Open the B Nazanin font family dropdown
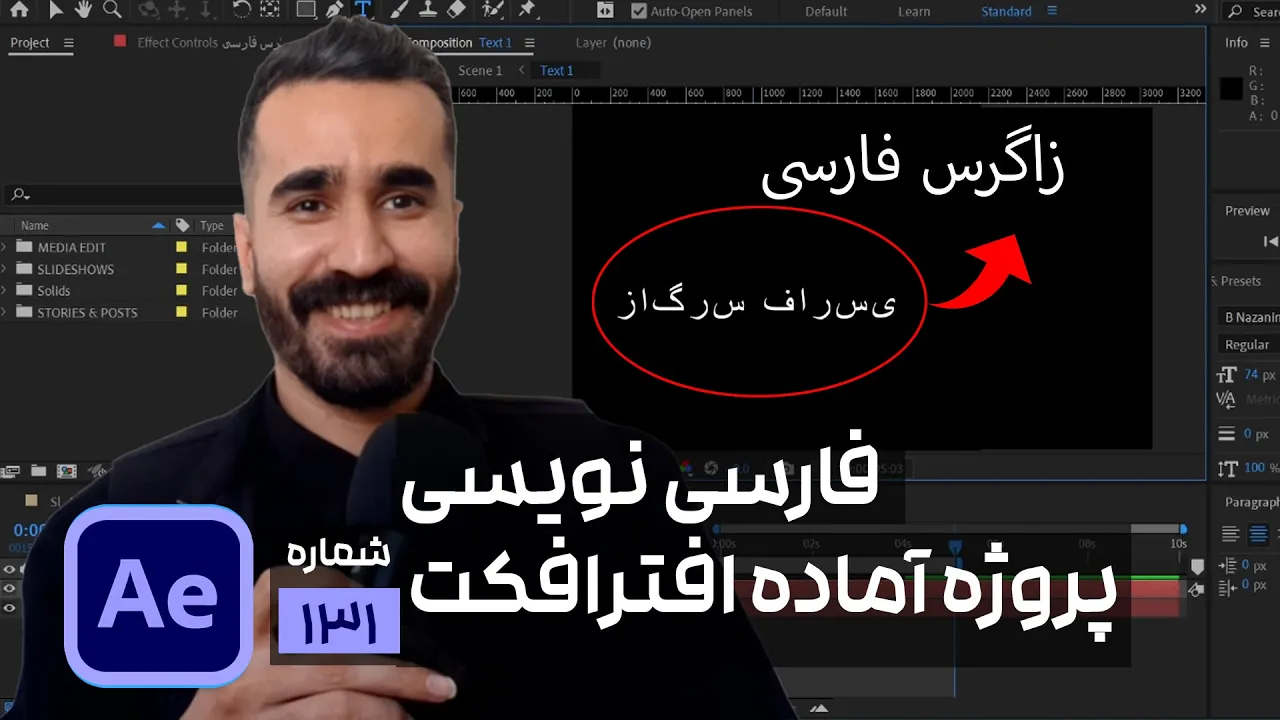This screenshot has height=720, width=1280. point(1250,317)
